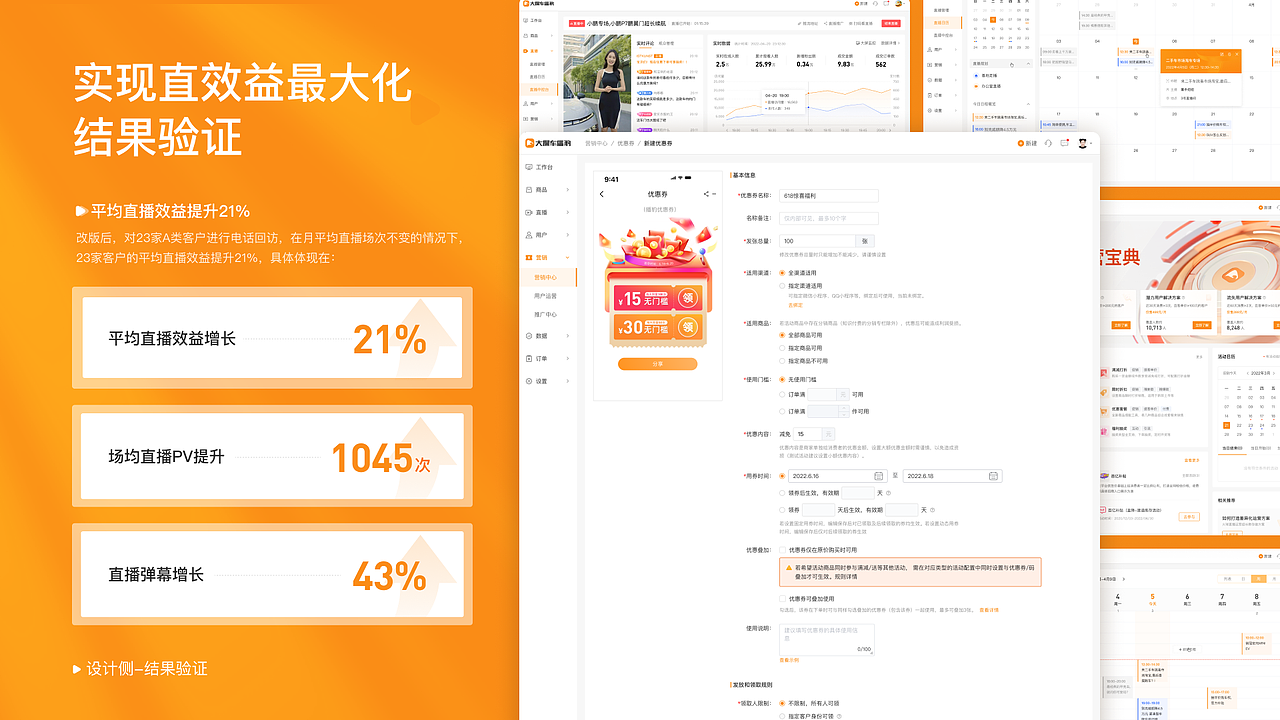
Task: Select 无使用门槛 radio option
Action: 782,379
